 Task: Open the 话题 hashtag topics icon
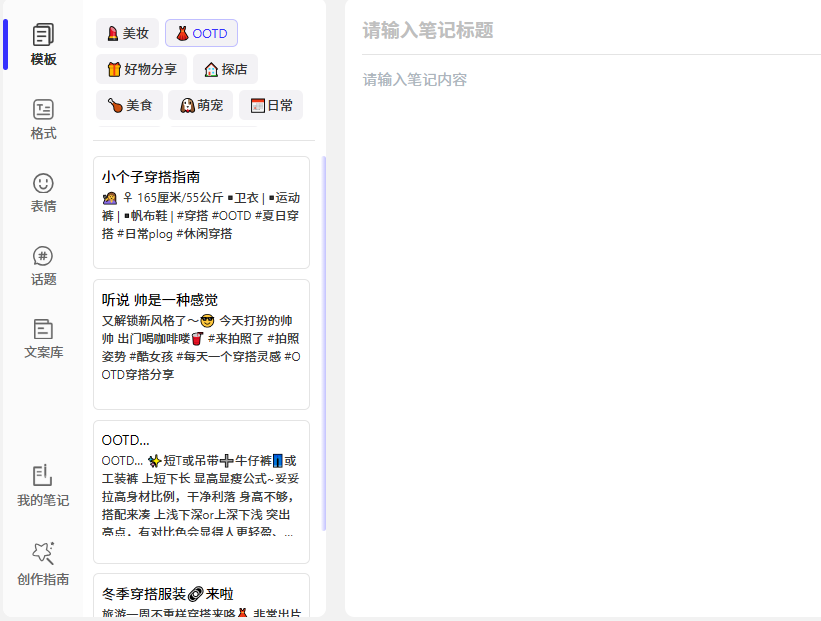click(43, 265)
